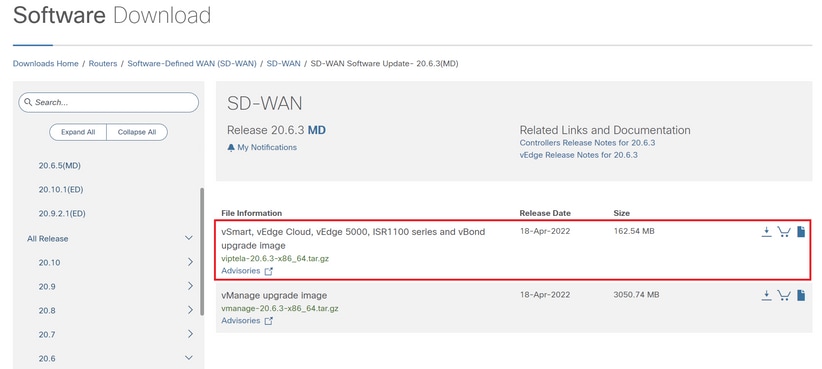Open the Controllers Release Notes for 20.6.3
Screen dimensions: 822x369
point(587,143)
